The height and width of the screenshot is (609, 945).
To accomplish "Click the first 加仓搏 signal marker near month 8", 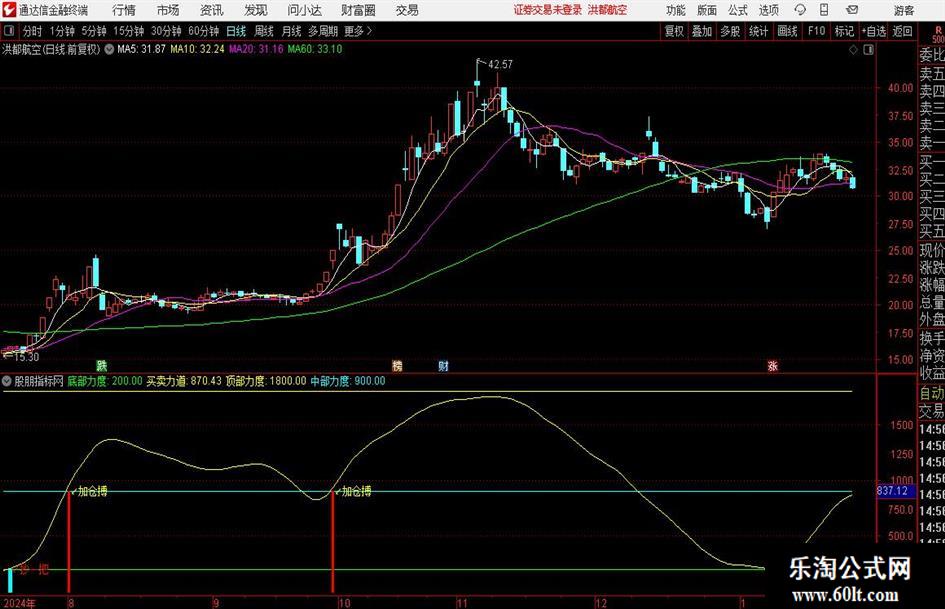I will point(92,491).
